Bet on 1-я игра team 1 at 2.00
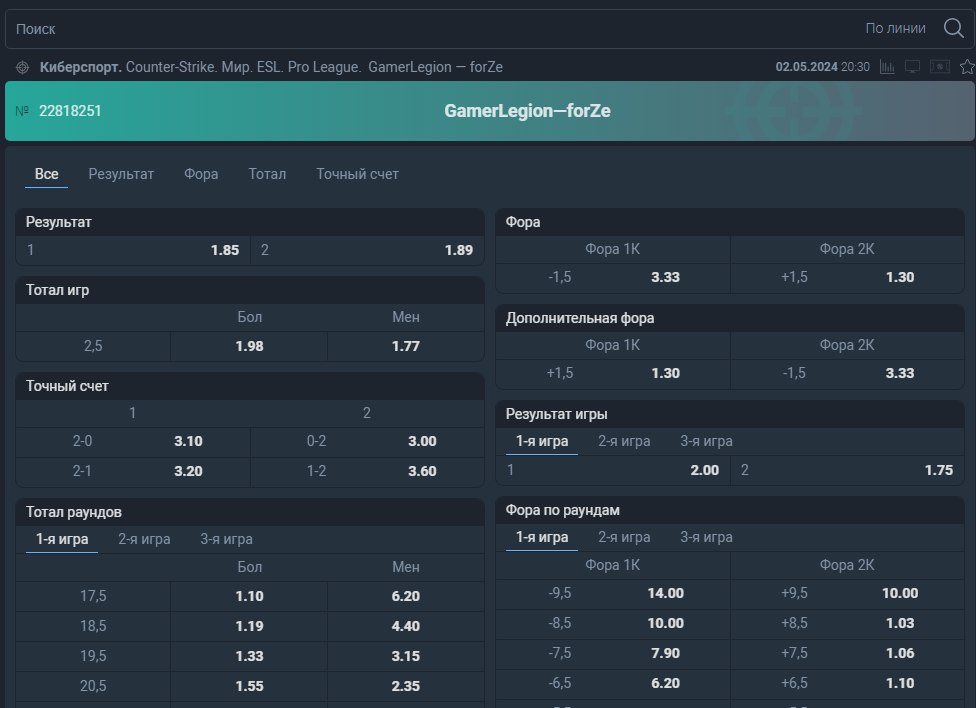The height and width of the screenshot is (708, 976). point(612,470)
